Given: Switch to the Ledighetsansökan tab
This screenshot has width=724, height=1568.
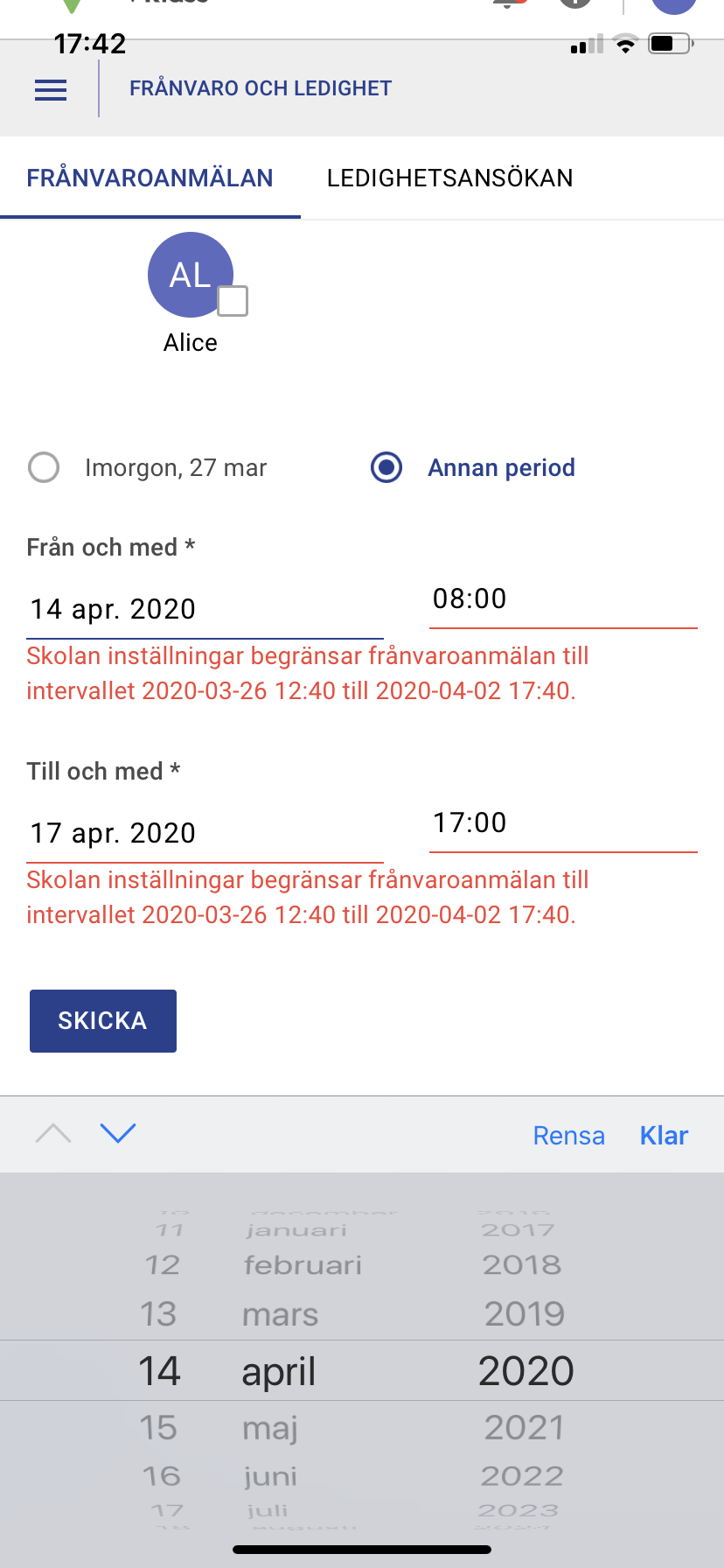Looking at the screenshot, I should [449, 178].
